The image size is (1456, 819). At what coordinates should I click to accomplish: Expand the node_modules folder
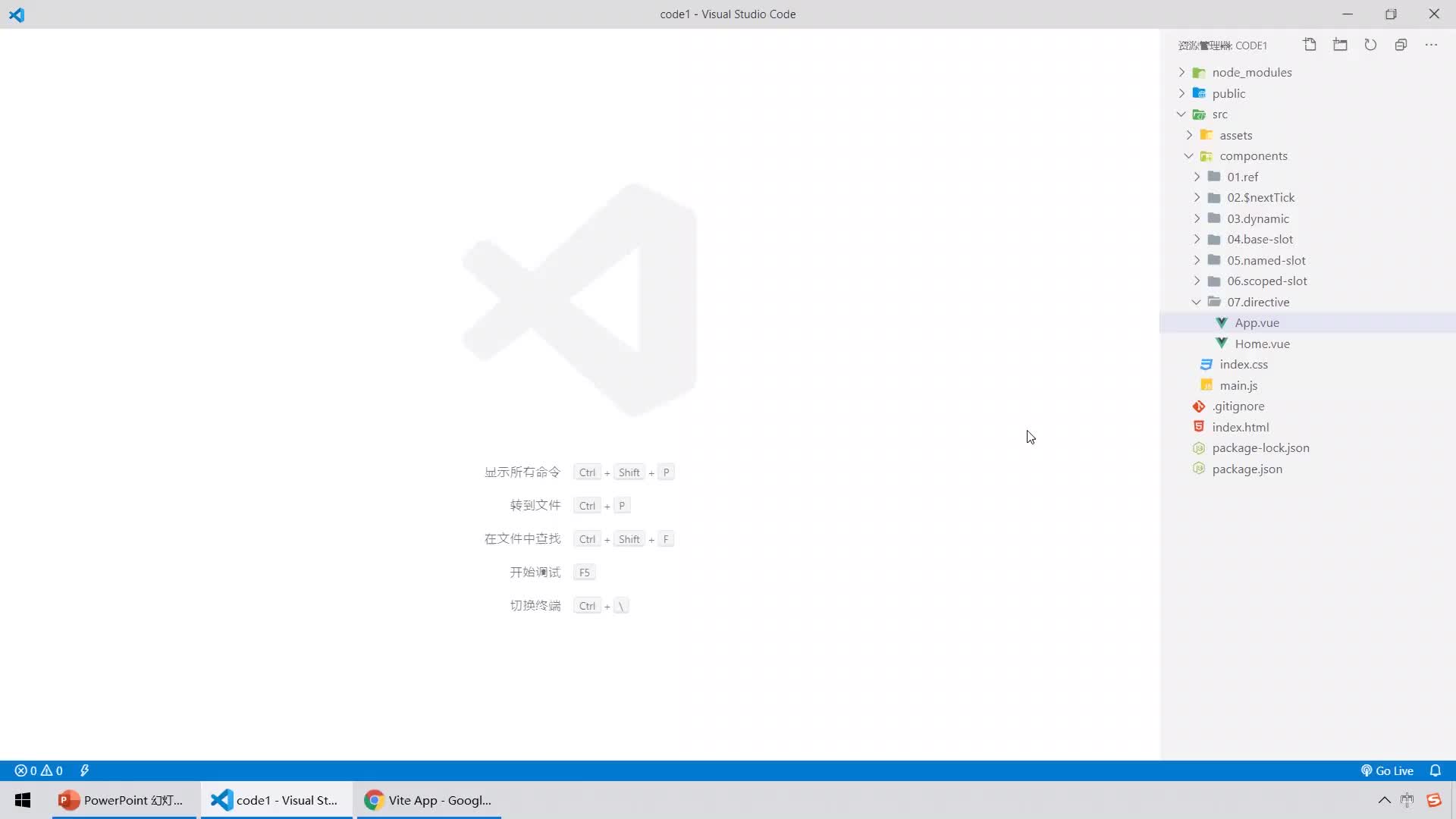(x=1307, y=72)
